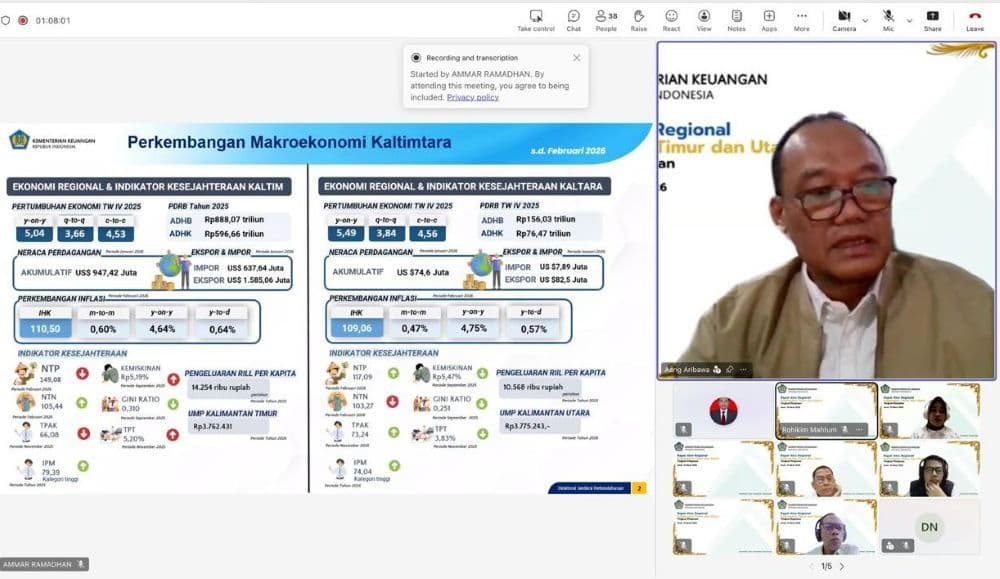Open the View layout menu
The width and height of the screenshot is (1000, 579).
pos(704,20)
